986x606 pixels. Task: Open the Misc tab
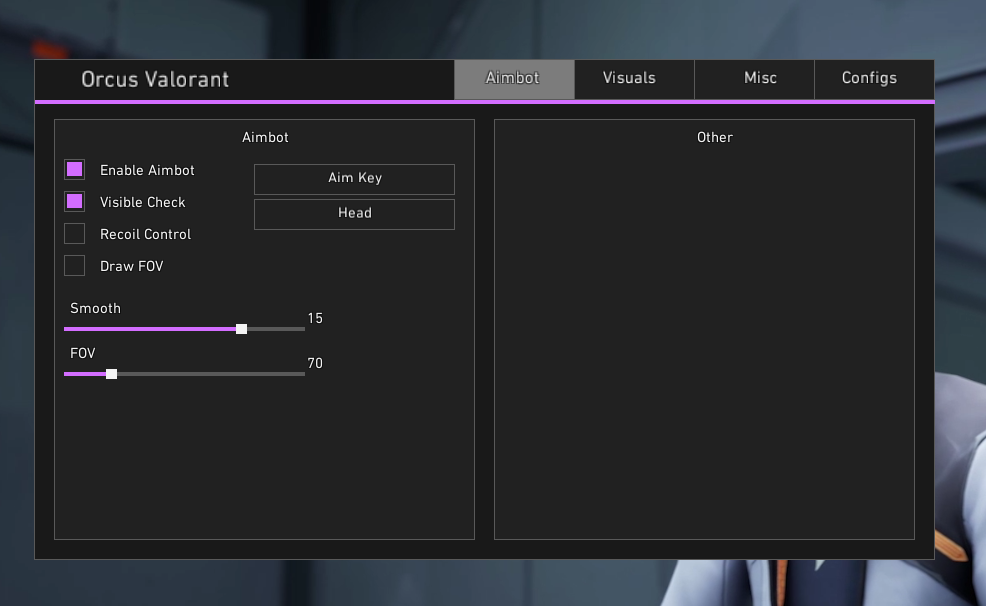tap(754, 79)
